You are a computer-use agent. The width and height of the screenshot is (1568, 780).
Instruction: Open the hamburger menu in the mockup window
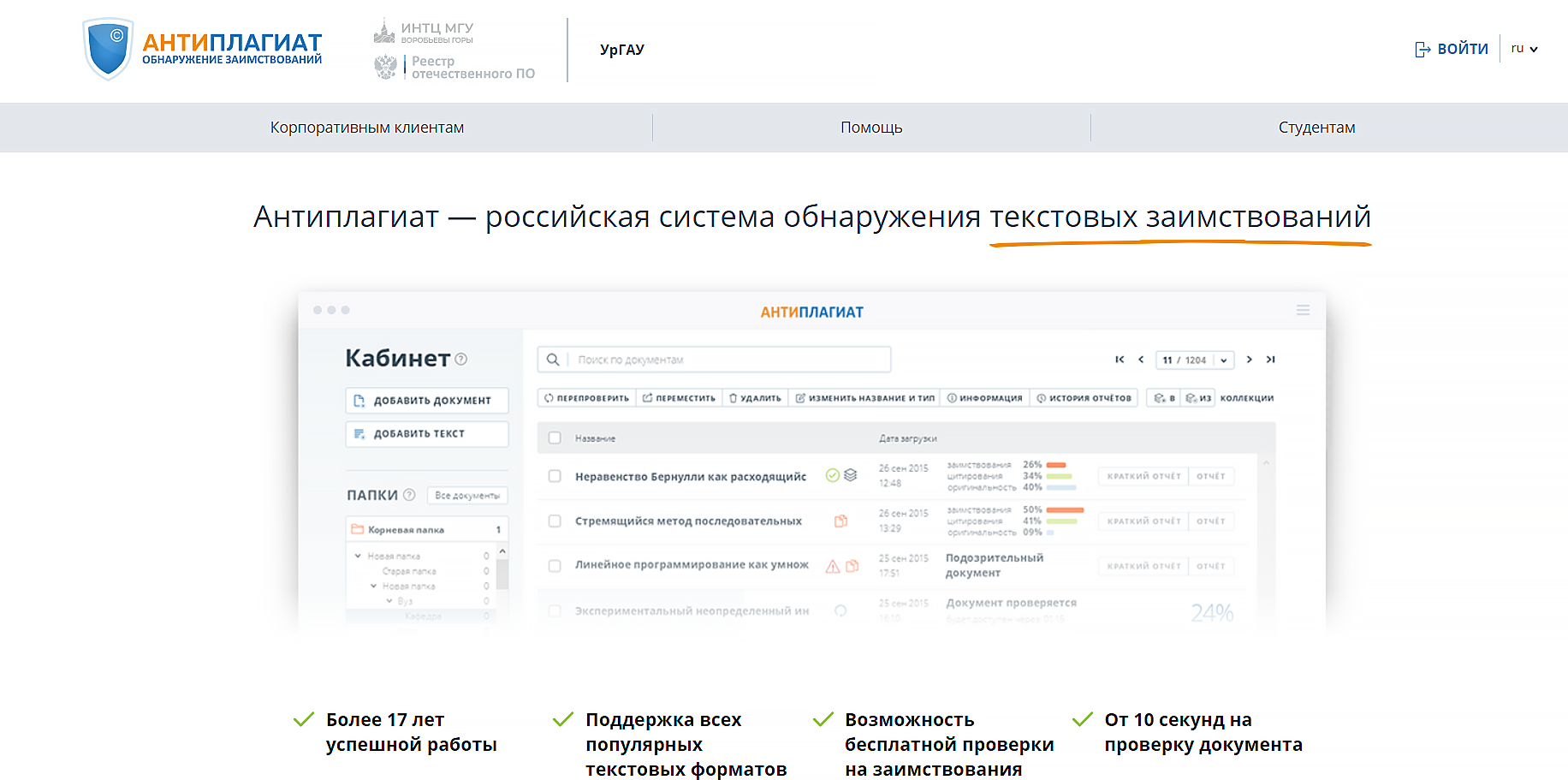1303,310
